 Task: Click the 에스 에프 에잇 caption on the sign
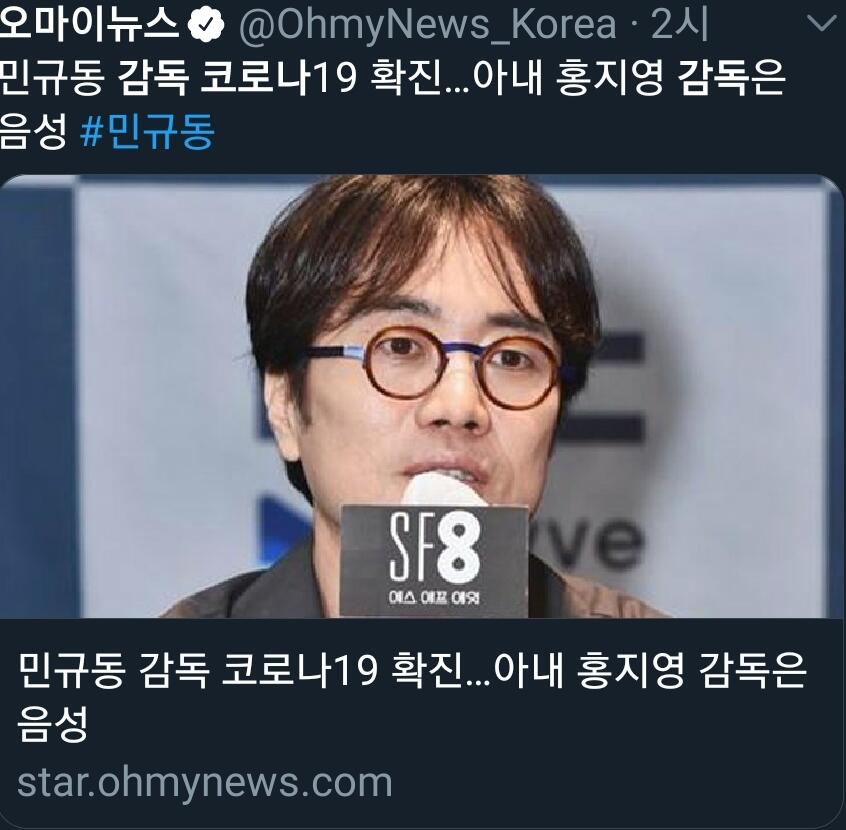[434, 597]
